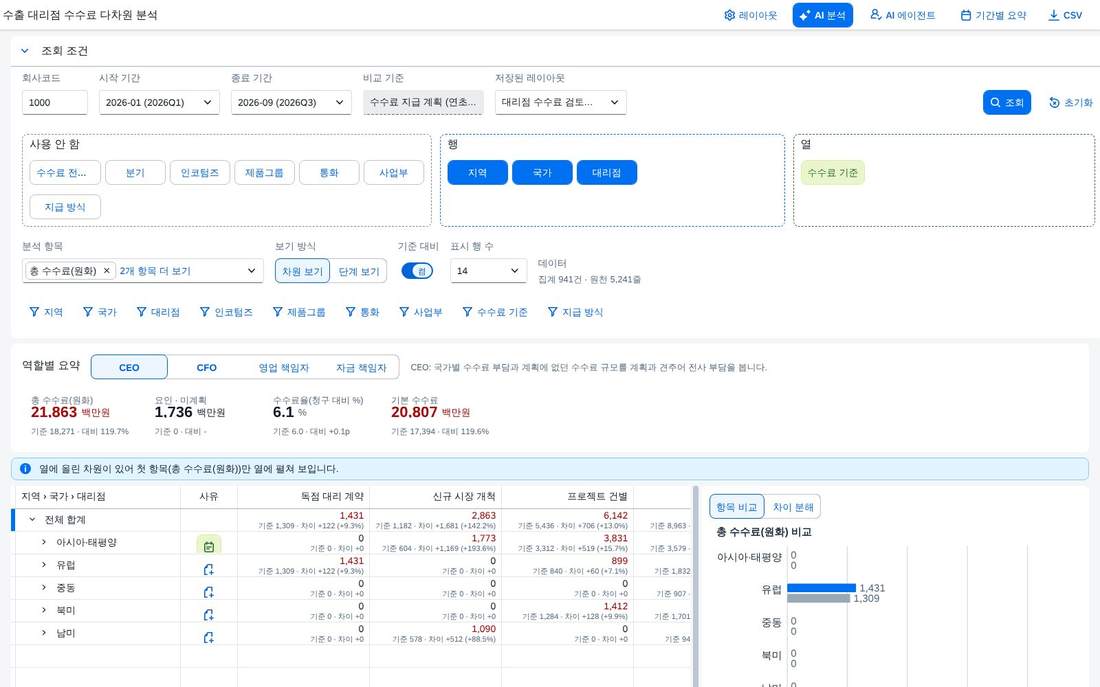Click the AI 분석 button
Image resolution: width=1100 pixels, height=687 pixels.
click(x=822, y=15)
